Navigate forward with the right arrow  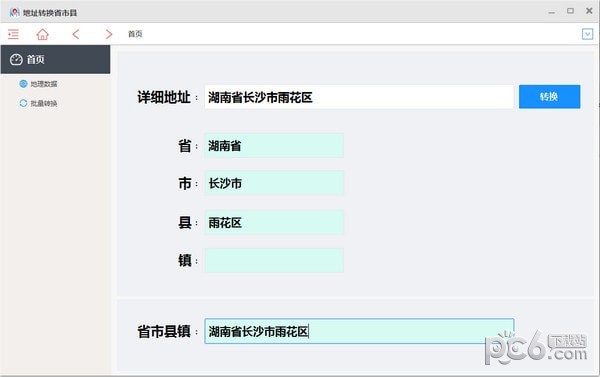(x=109, y=34)
